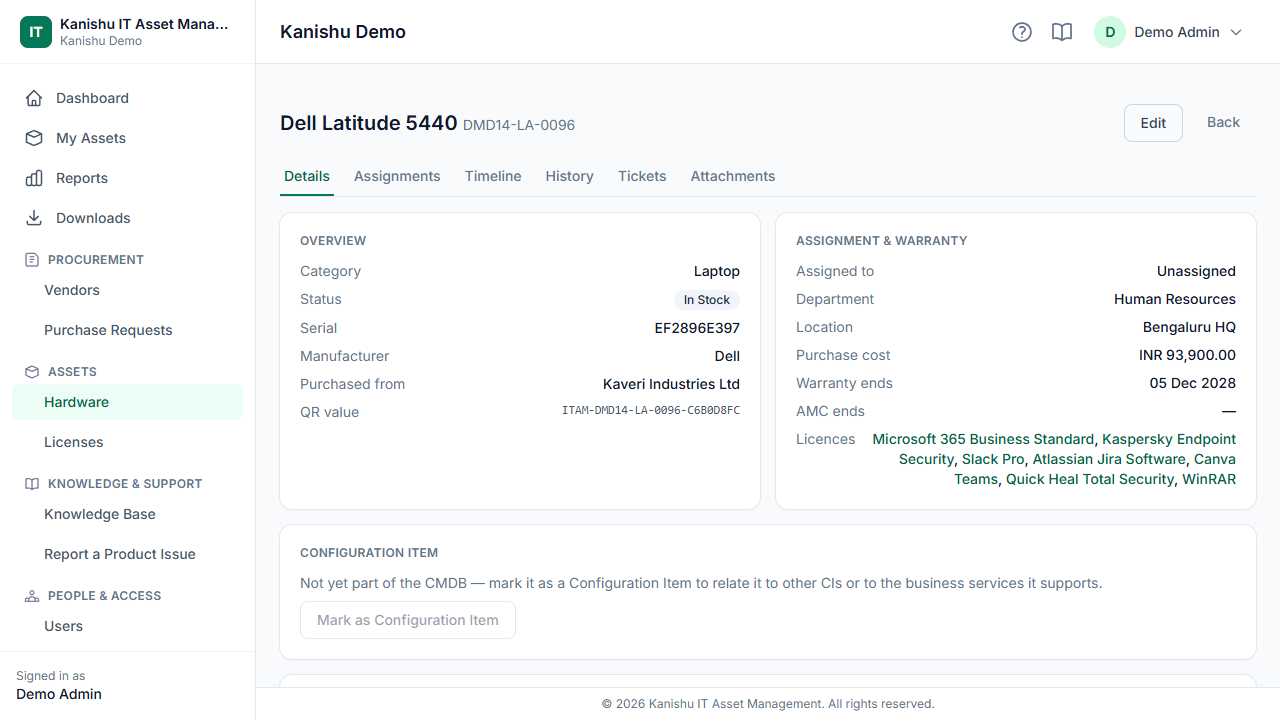Viewport: 1280px width, 720px height.
Task: Click the Knowledge & Support book icon
Action: [x=32, y=484]
